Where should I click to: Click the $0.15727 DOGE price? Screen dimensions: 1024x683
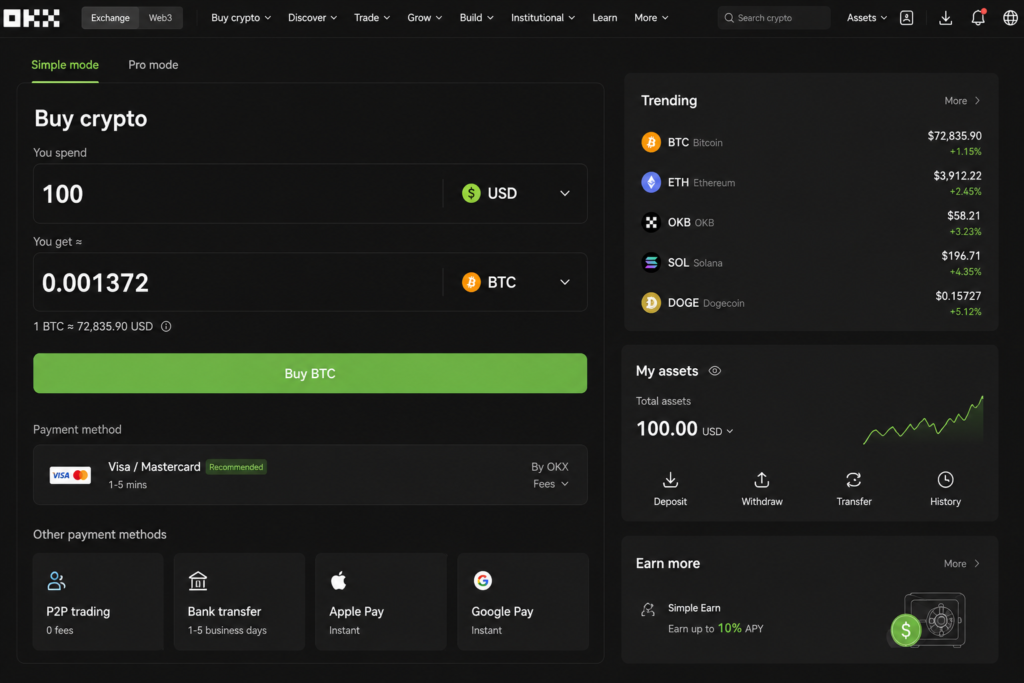click(x=958, y=296)
